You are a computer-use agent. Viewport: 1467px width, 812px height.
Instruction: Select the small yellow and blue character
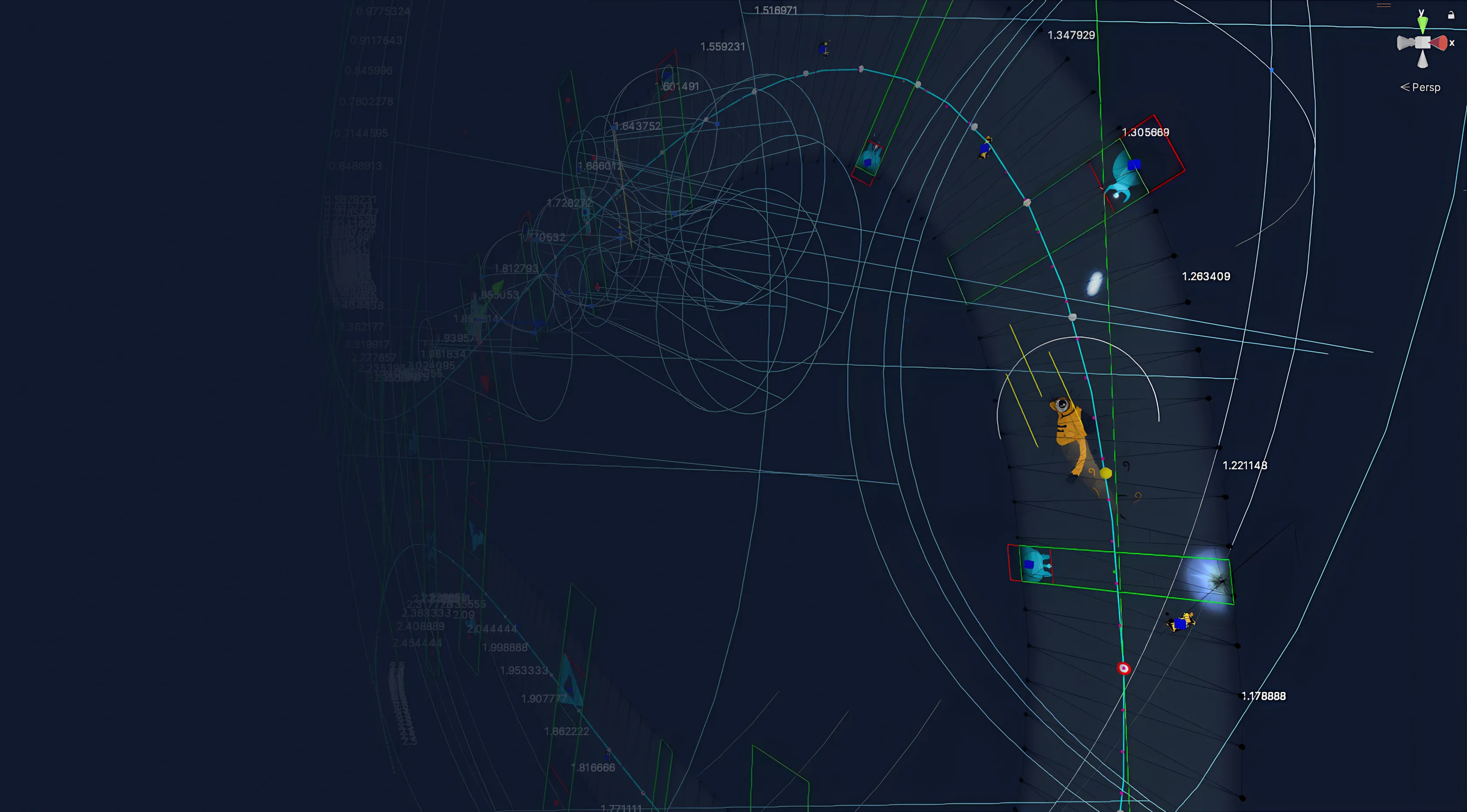click(x=1181, y=622)
